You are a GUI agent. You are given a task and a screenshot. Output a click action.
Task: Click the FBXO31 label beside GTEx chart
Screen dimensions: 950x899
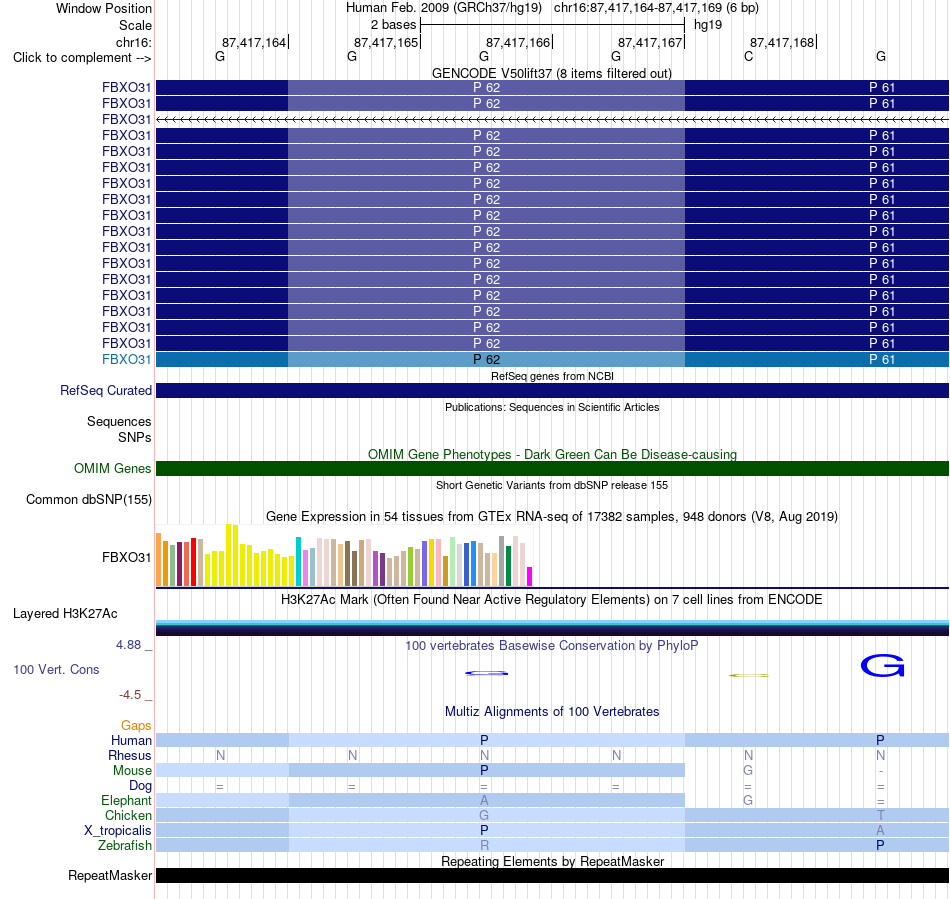click(x=126, y=557)
